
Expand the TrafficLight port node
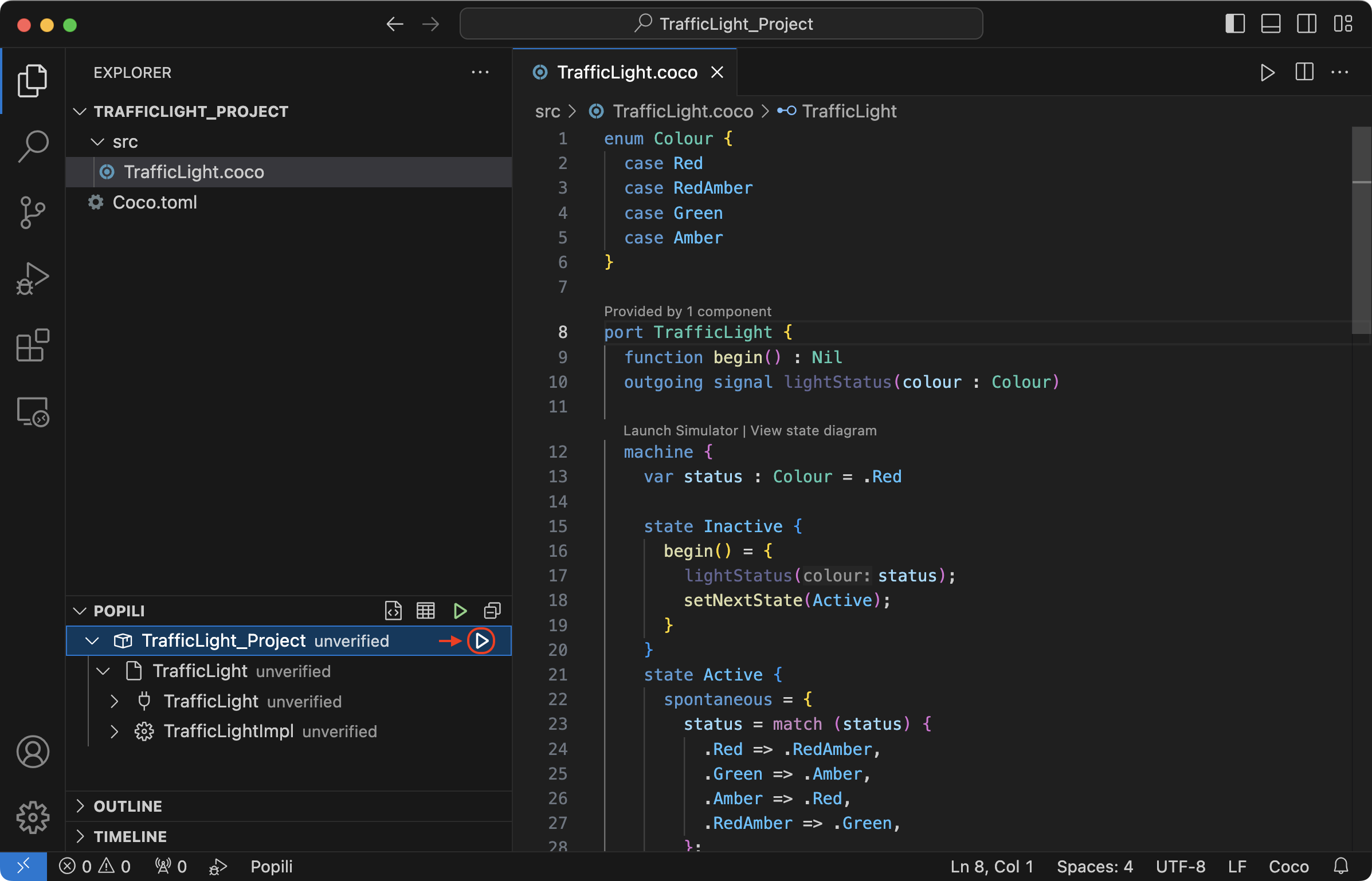click(x=114, y=702)
